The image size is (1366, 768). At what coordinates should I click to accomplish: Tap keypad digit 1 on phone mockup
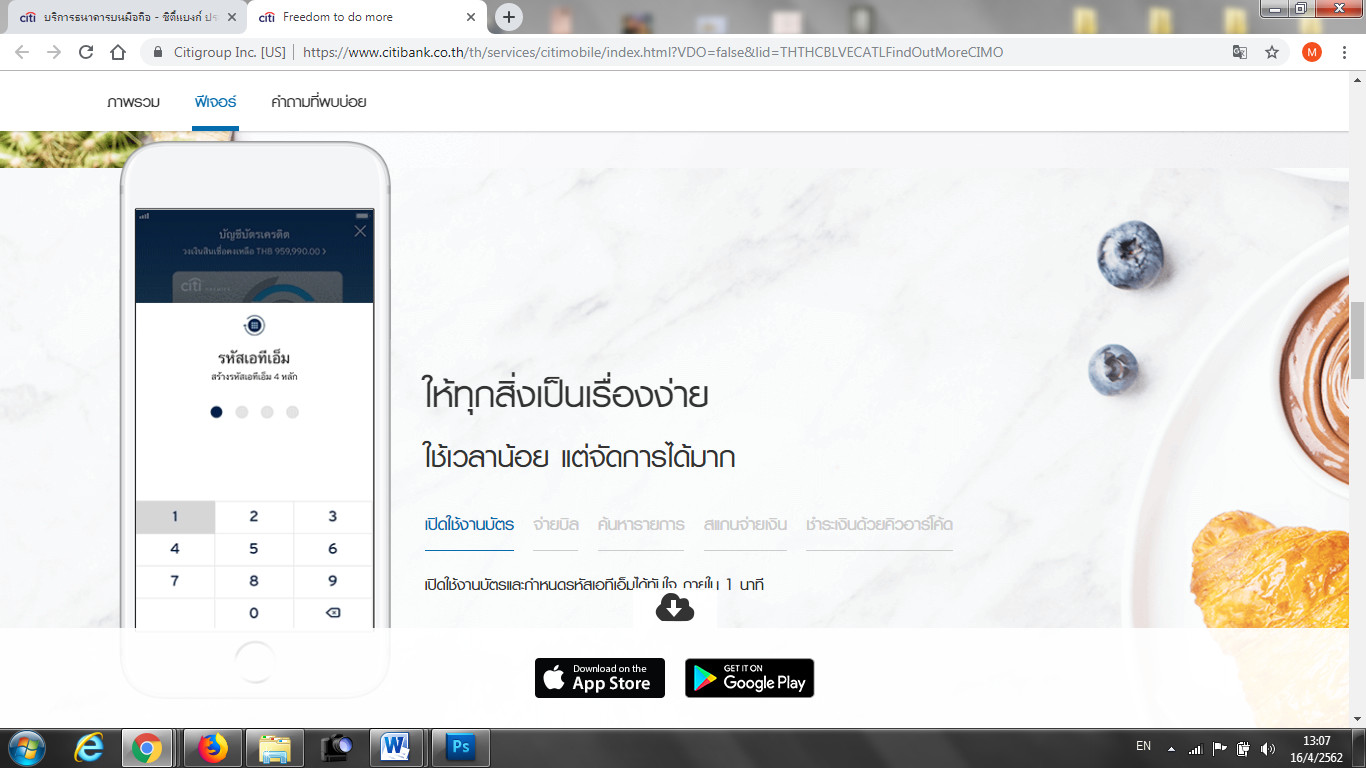(175, 517)
